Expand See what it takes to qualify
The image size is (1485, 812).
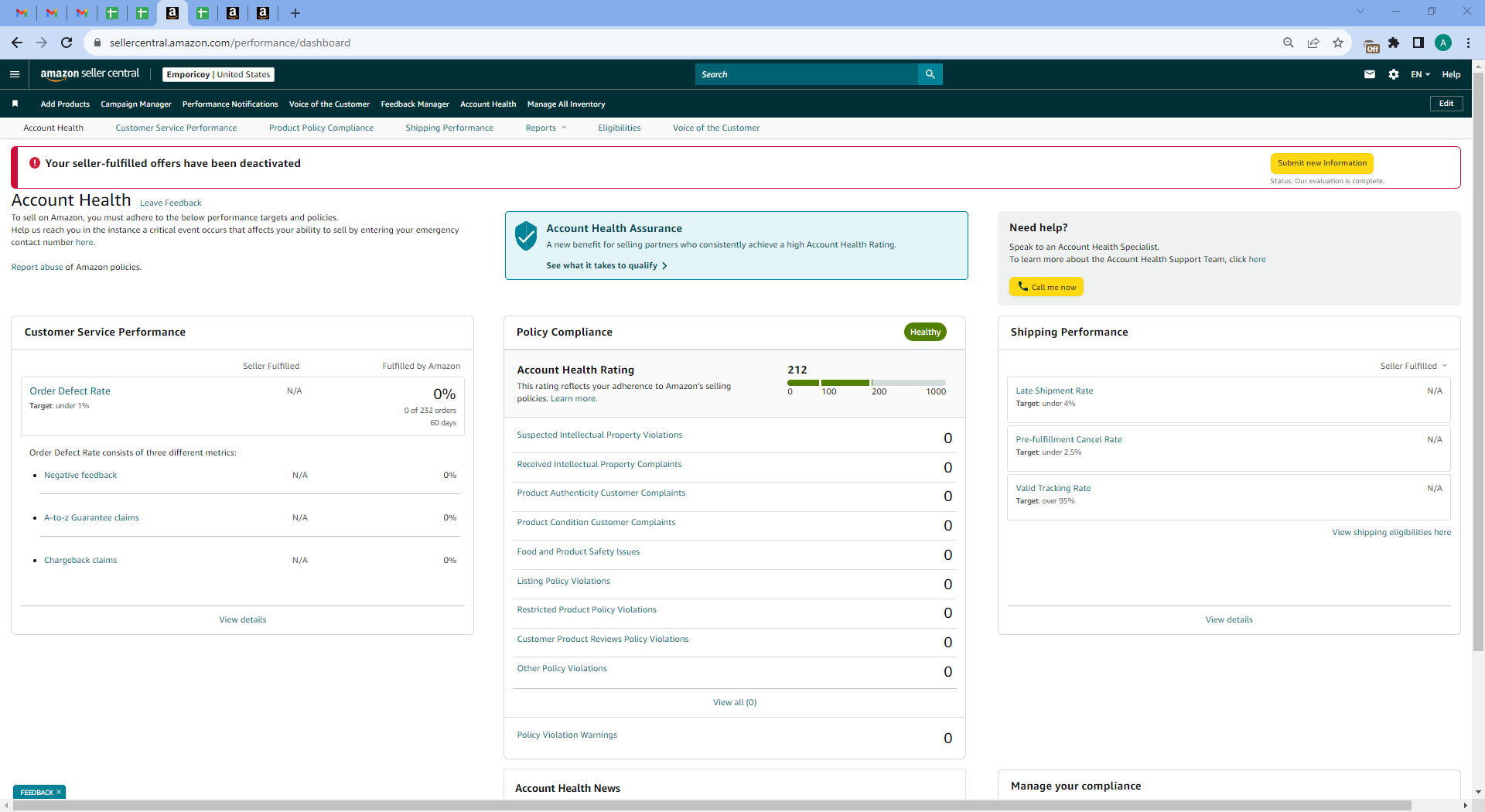point(606,265)
